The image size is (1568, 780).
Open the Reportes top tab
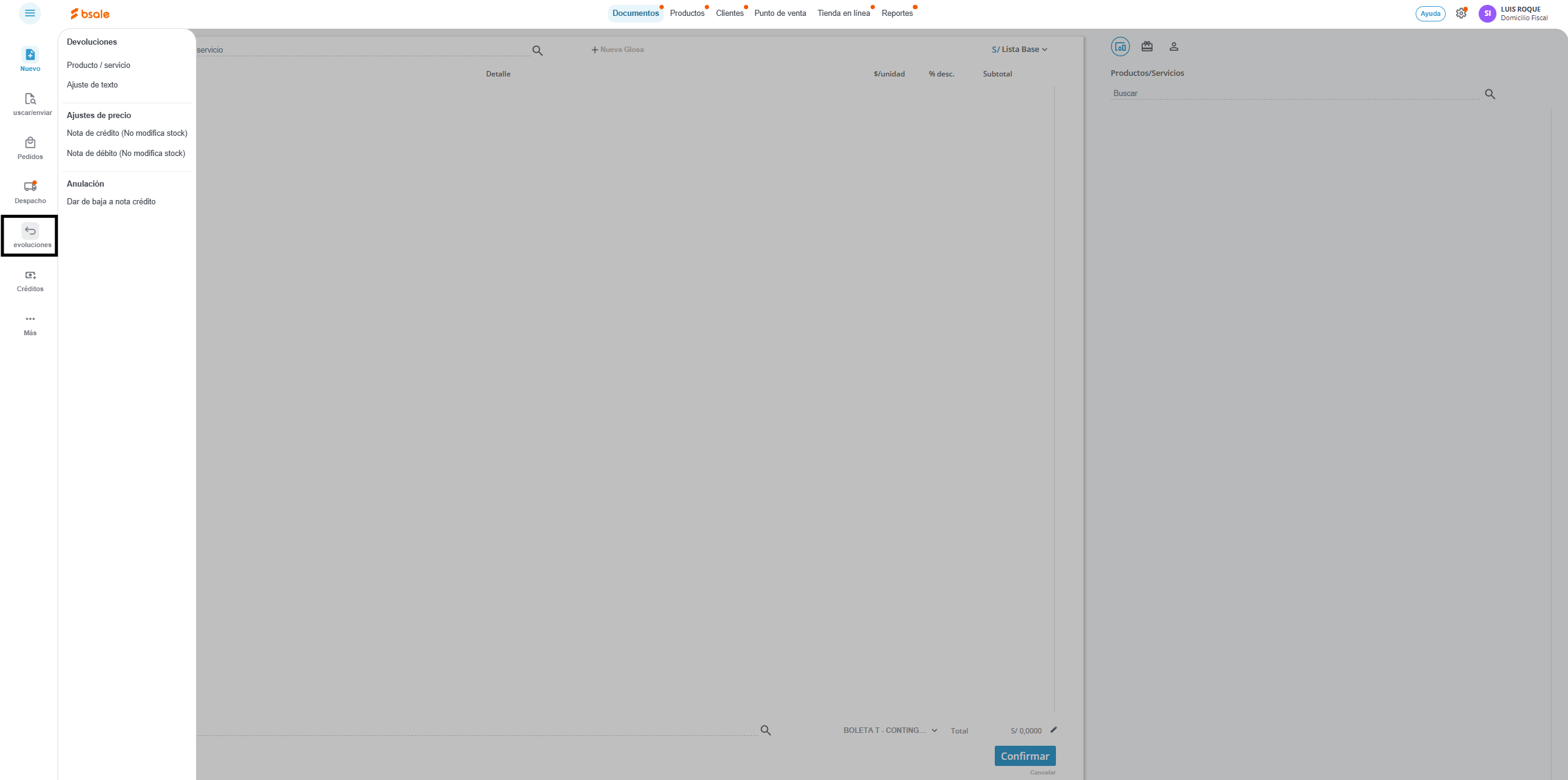point(897,13)
